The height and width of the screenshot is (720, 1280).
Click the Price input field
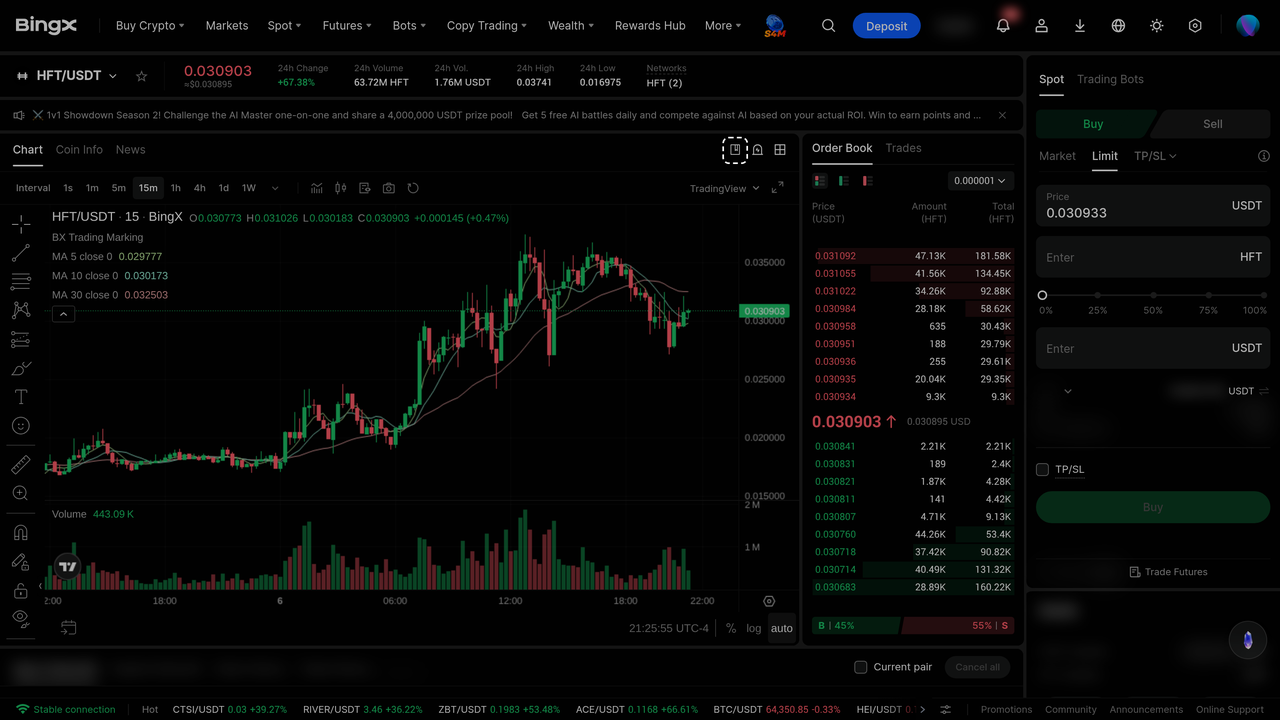coord(1153,206)
